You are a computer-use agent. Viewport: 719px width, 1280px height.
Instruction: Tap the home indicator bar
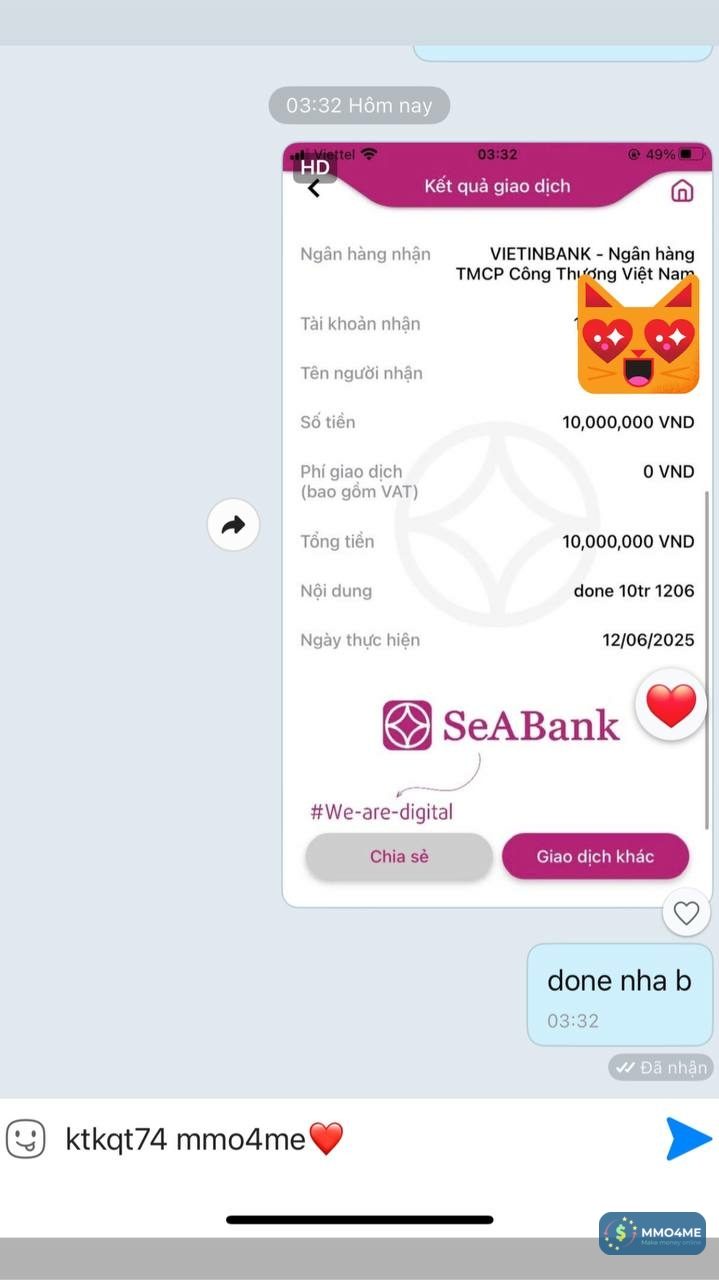360,1219
